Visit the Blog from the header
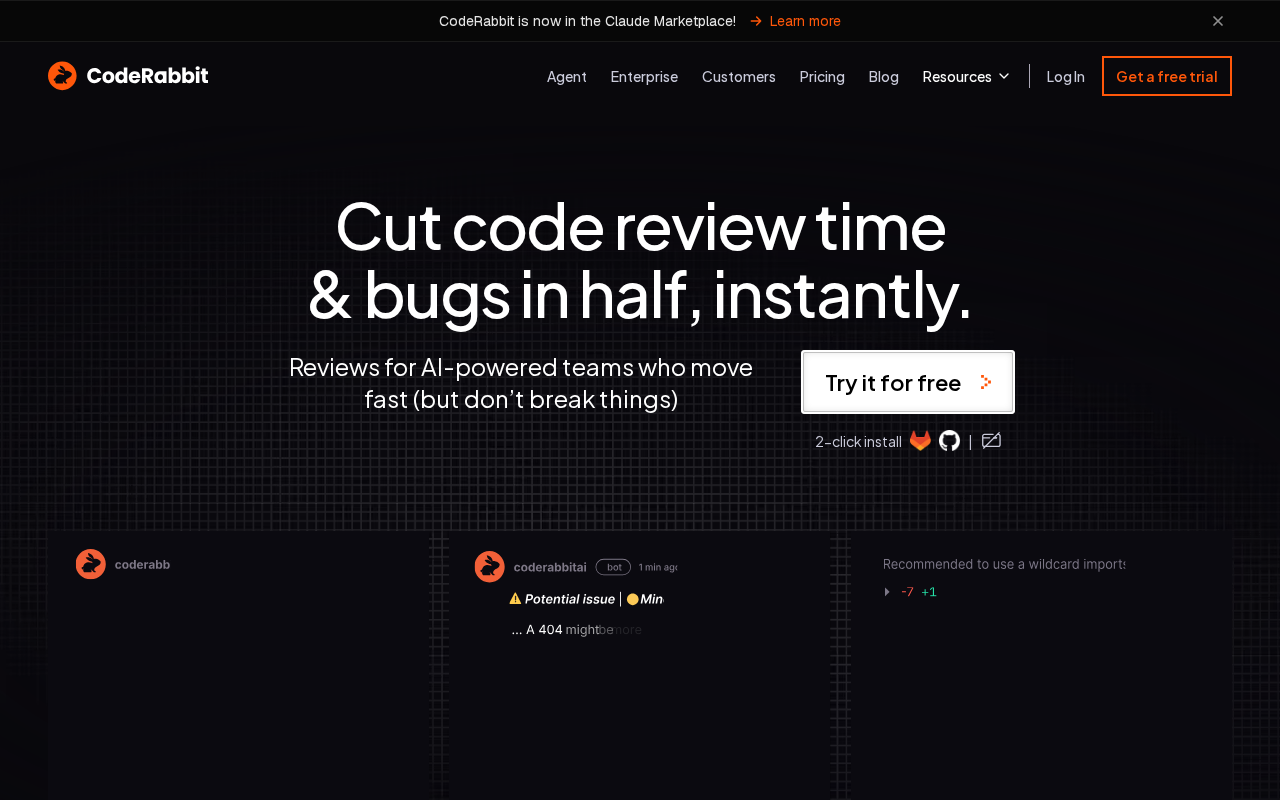The image size is (1280, 800). tap(884, 76)
